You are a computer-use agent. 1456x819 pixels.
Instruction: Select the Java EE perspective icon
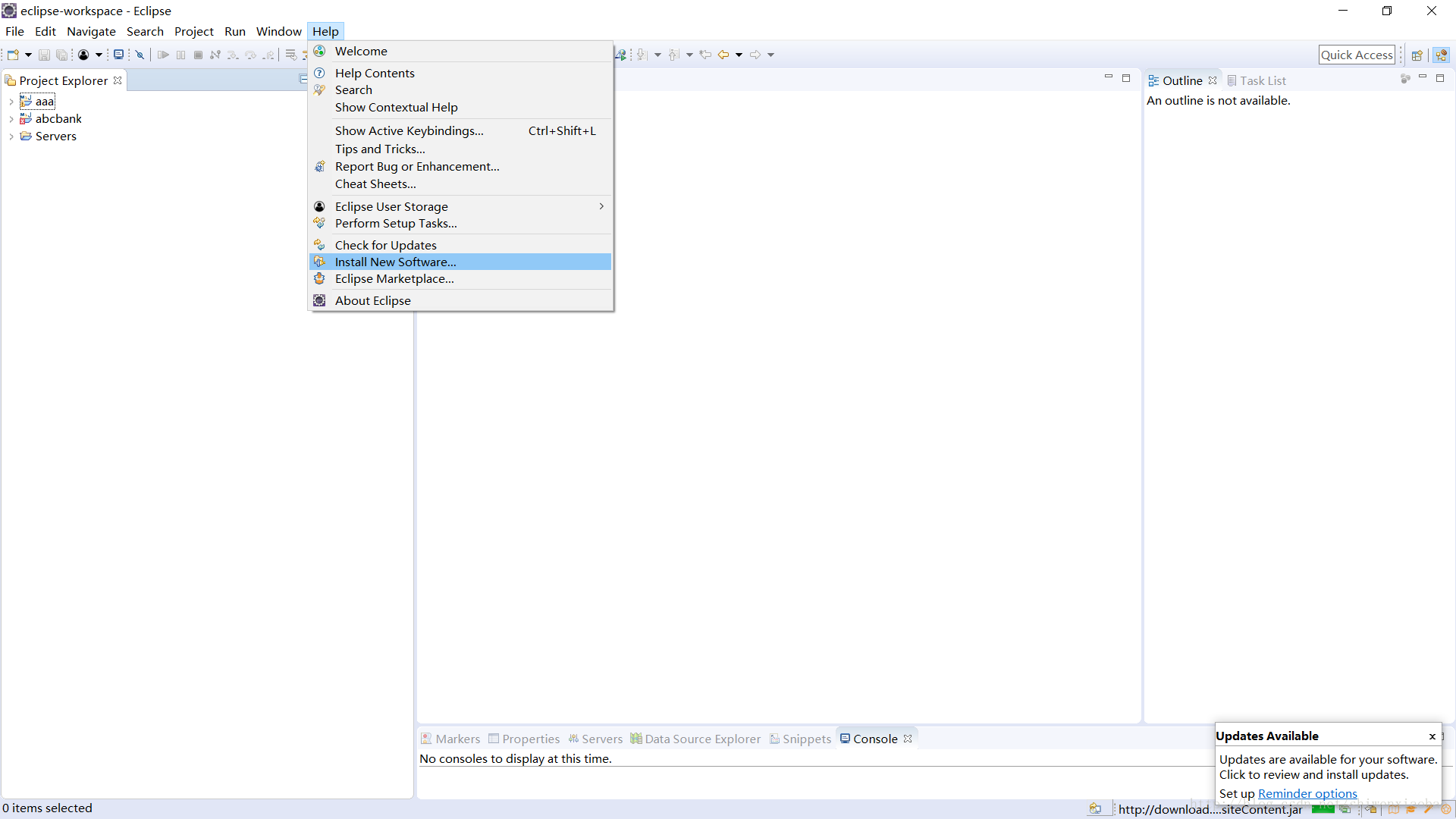point(1442,55)
